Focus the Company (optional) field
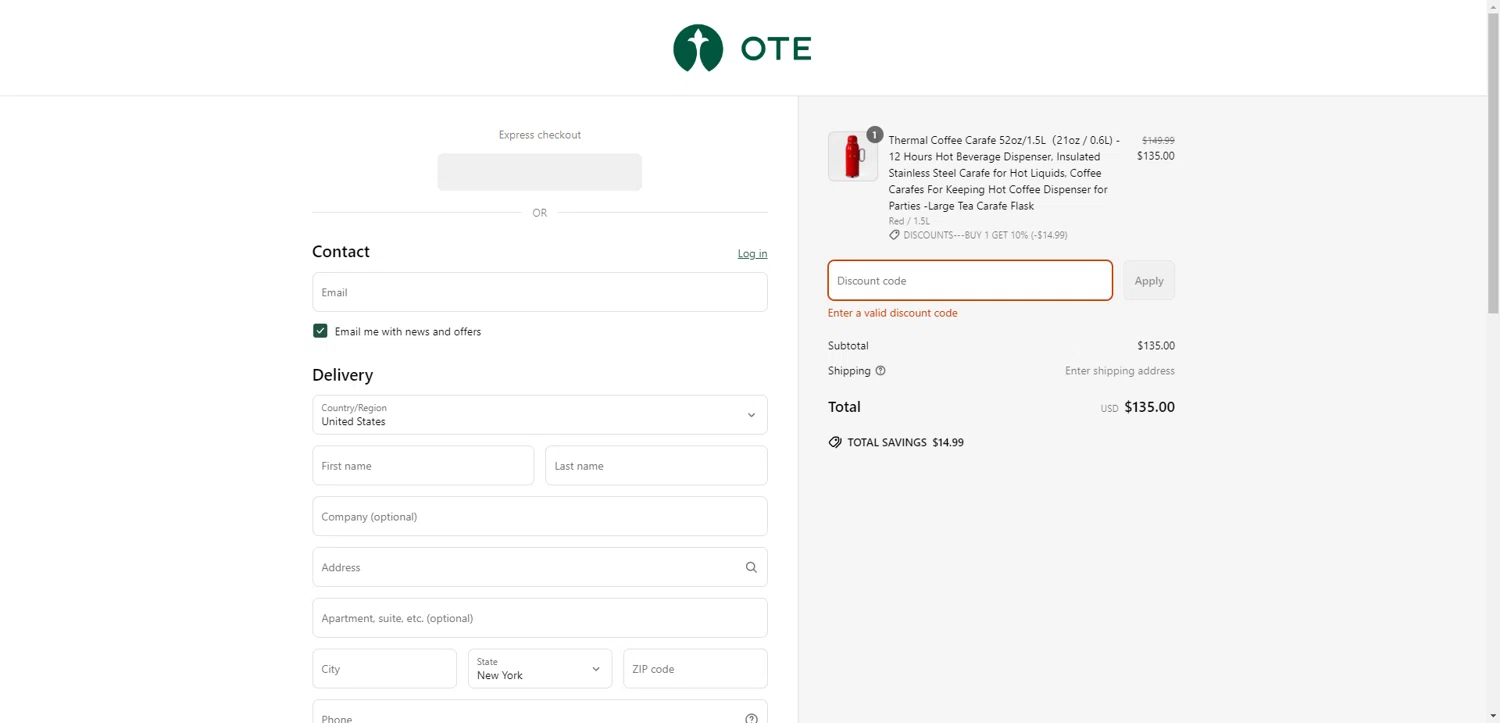This screenshot has width=1500, height=723. [540, 516]
